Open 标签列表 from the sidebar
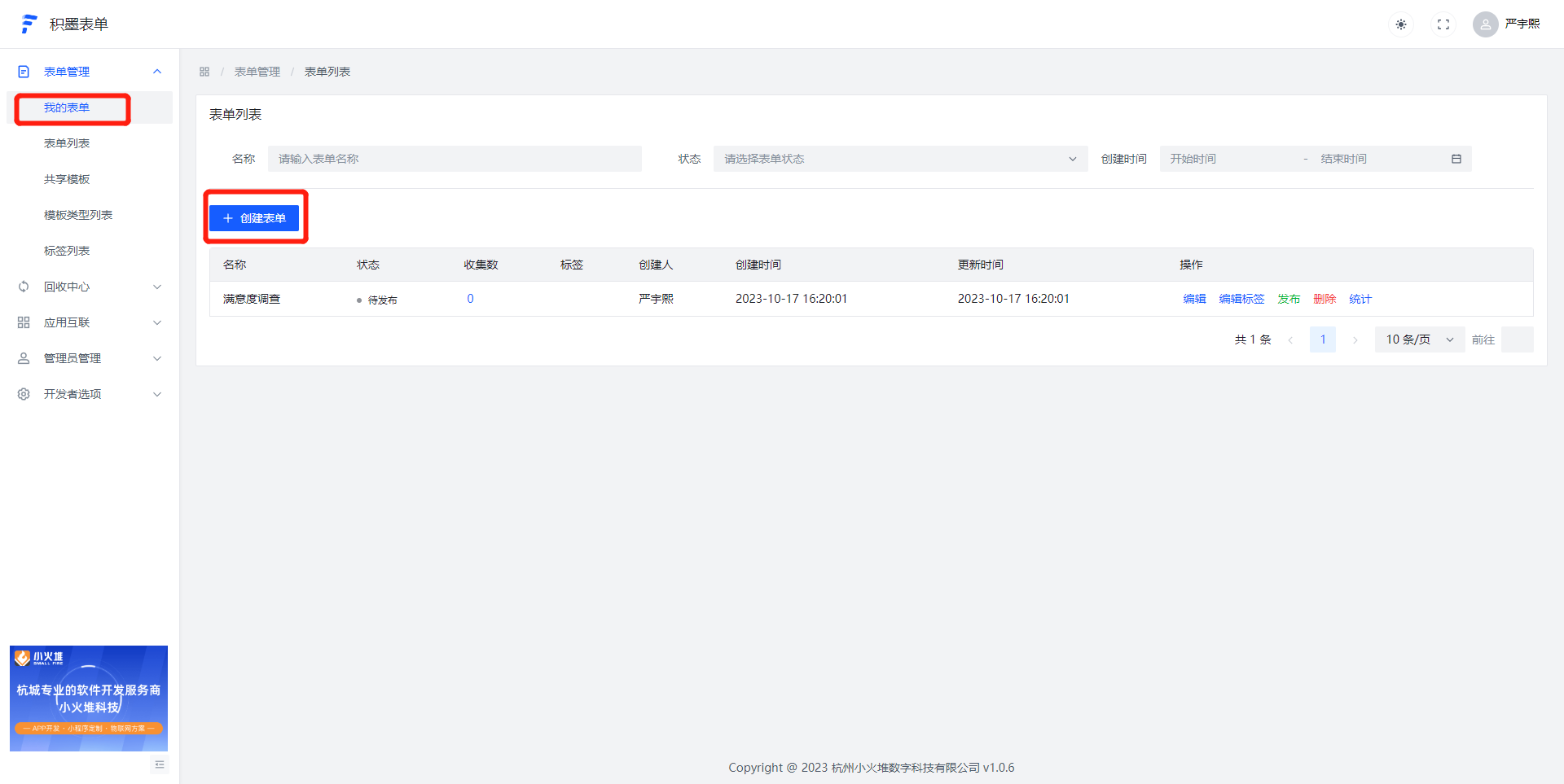 click(x=67, y=251)
